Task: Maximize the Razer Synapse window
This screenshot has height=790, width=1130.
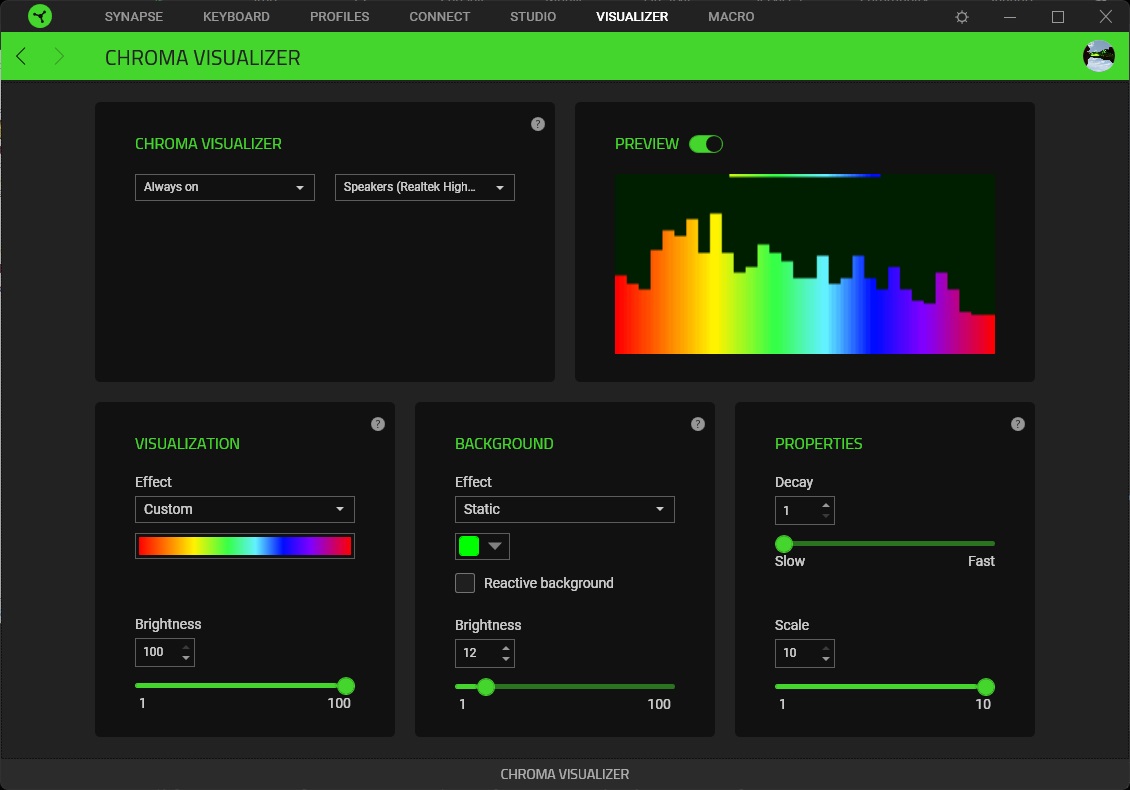Action: pos(1058,17)
